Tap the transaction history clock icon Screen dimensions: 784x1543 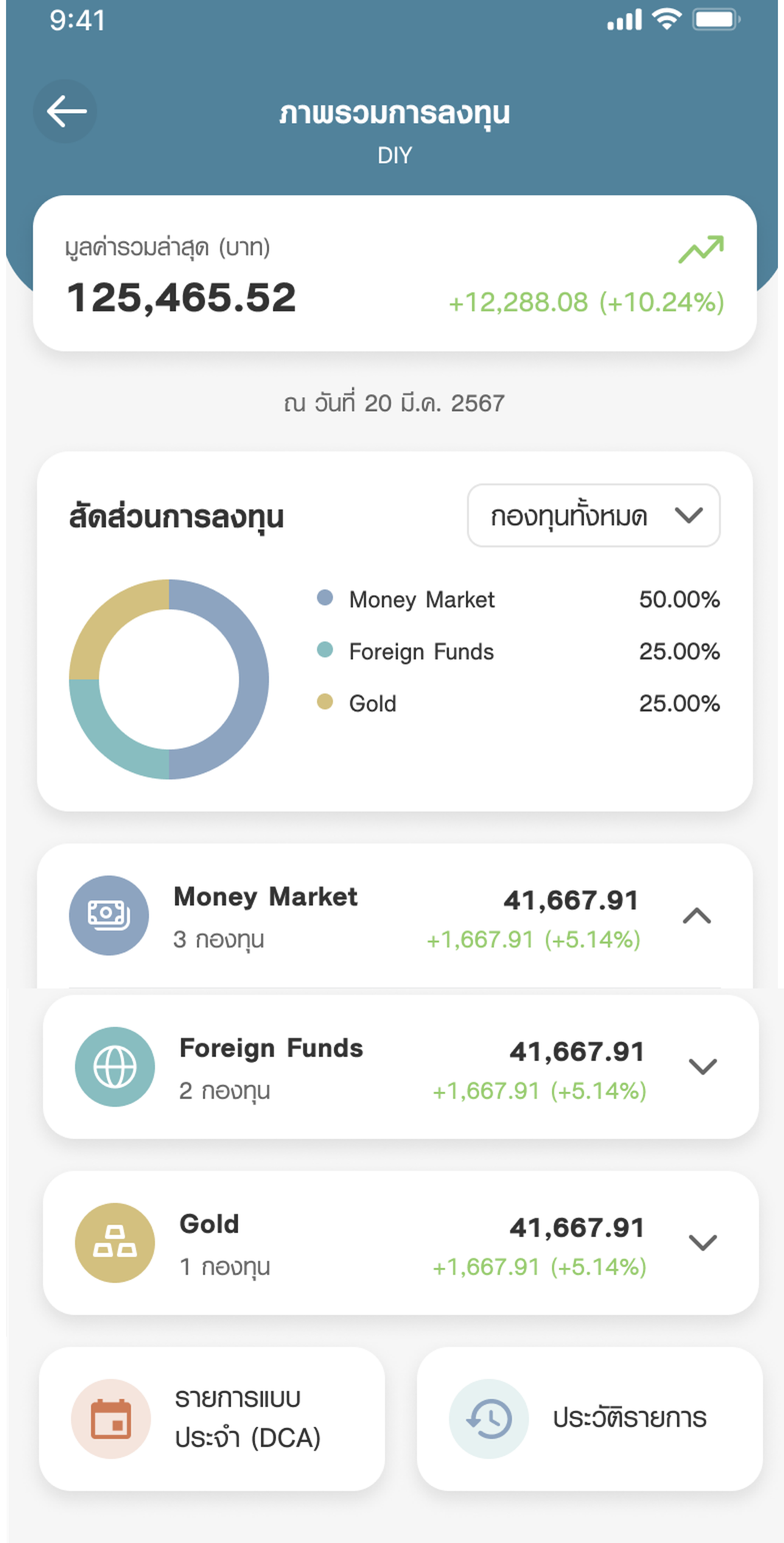coord(489,1418)
